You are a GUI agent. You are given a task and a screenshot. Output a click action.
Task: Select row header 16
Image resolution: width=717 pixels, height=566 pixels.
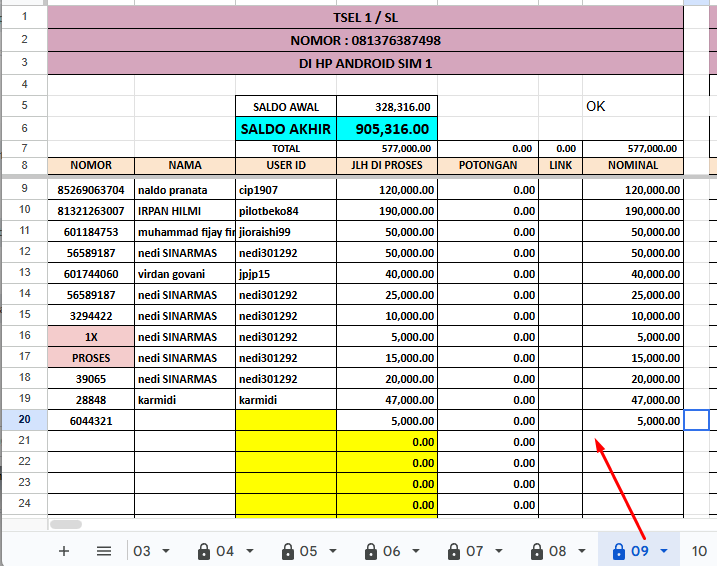point(24,336)
